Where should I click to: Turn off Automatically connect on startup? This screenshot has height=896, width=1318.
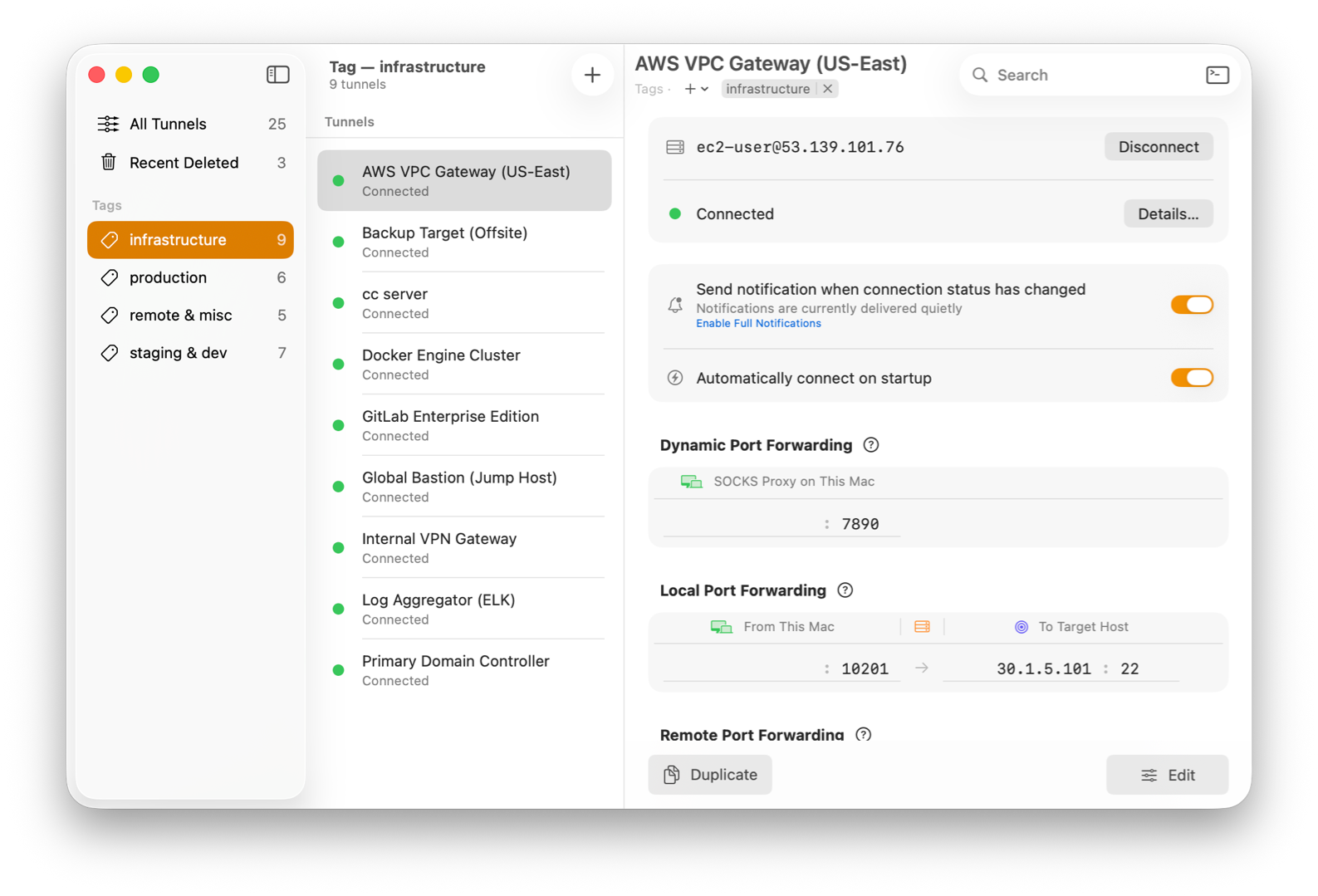(x=1192, y=378)
